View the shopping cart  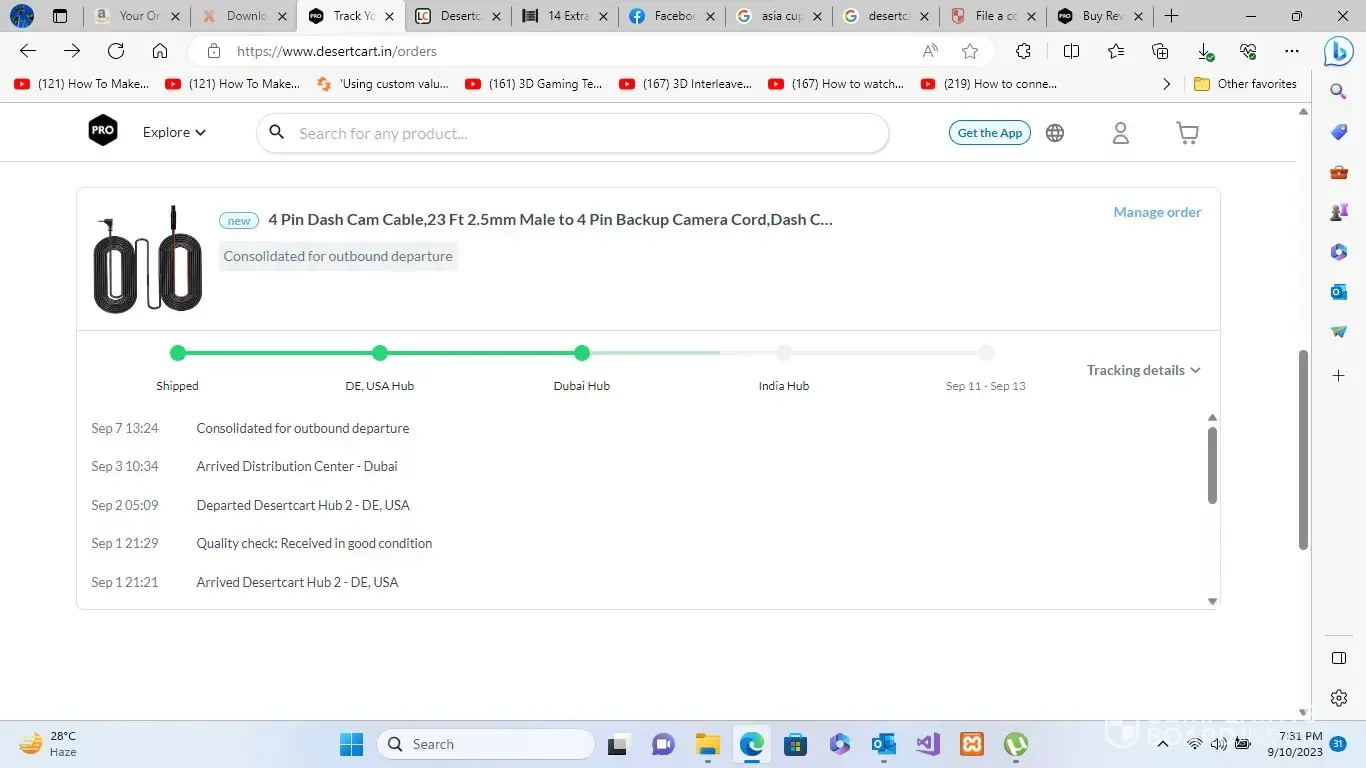[x=1187, y=133]
